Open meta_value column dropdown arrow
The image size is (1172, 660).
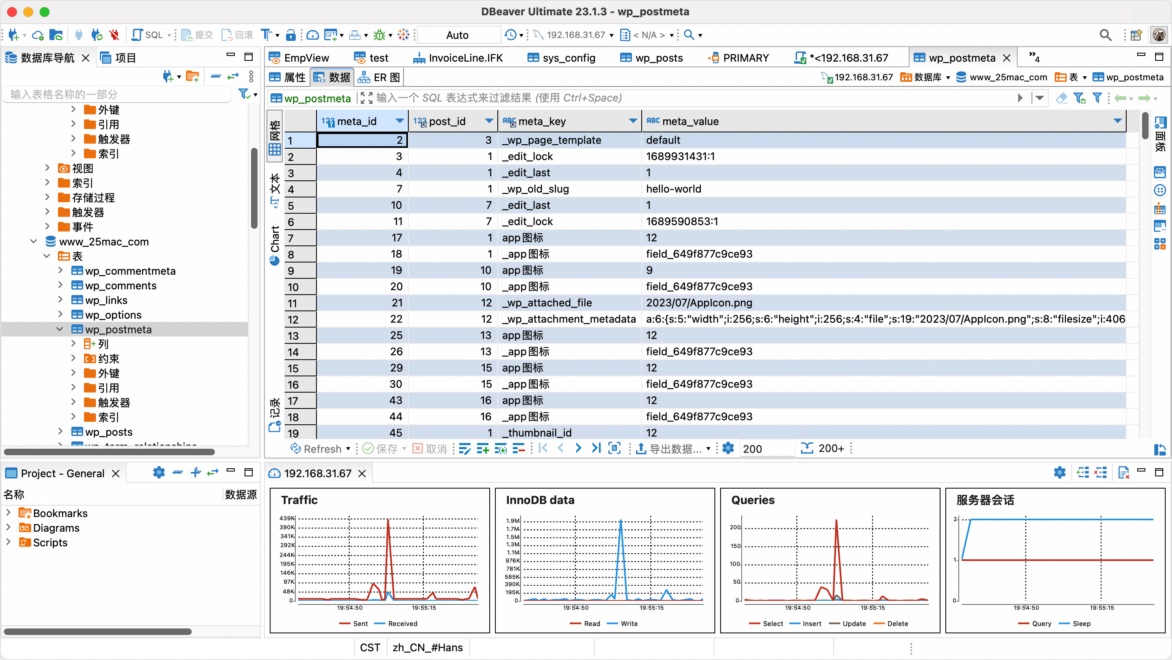[1117, 121]
